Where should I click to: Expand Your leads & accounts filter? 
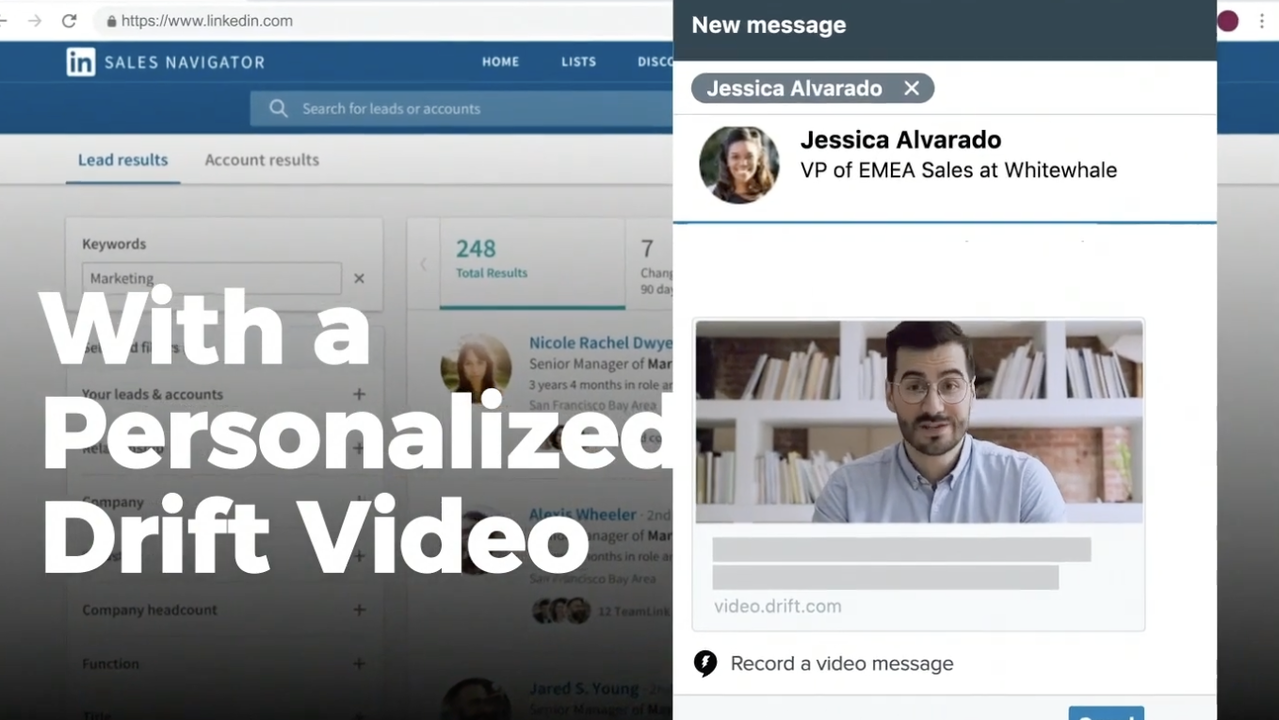click(359, 394)
